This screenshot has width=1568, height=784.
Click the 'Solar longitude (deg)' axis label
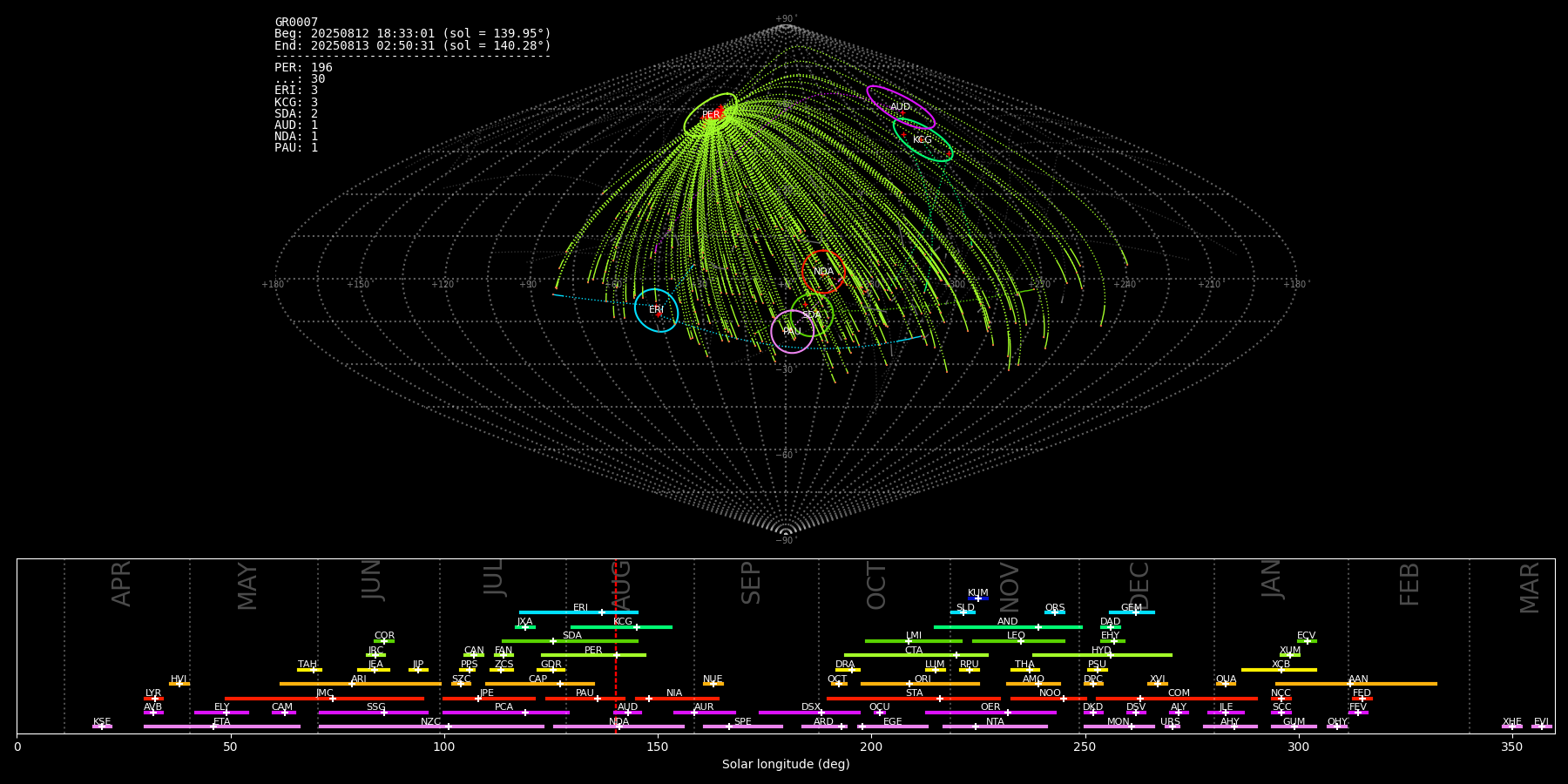pos(786,765)
